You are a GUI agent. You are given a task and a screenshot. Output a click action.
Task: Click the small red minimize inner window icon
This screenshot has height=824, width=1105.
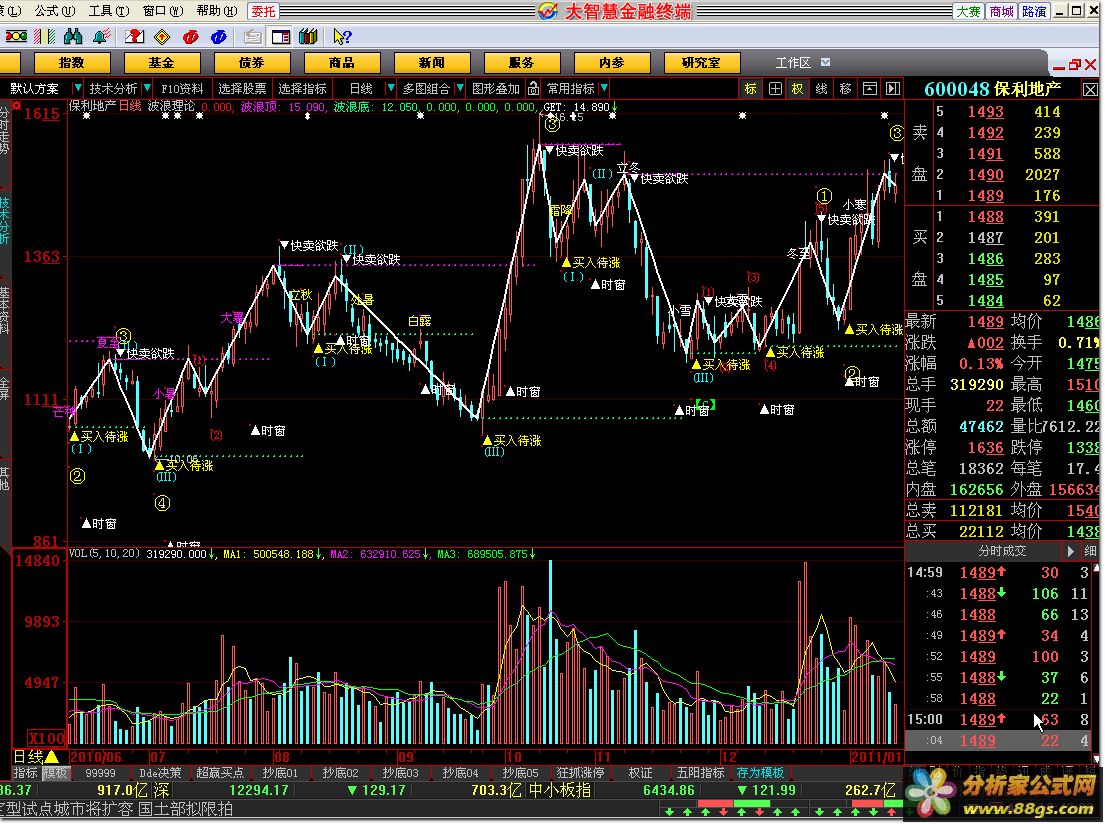pyautogui.click(x=1059, y=66)
